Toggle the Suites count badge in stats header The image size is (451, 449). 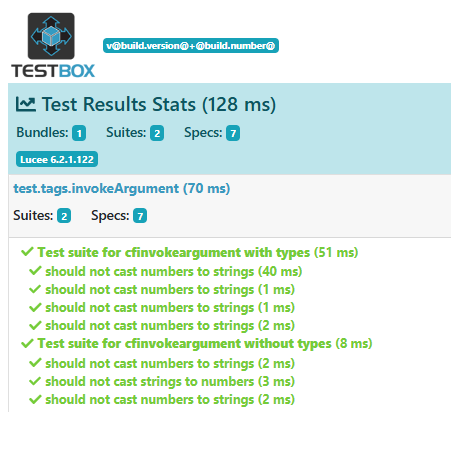157,133
